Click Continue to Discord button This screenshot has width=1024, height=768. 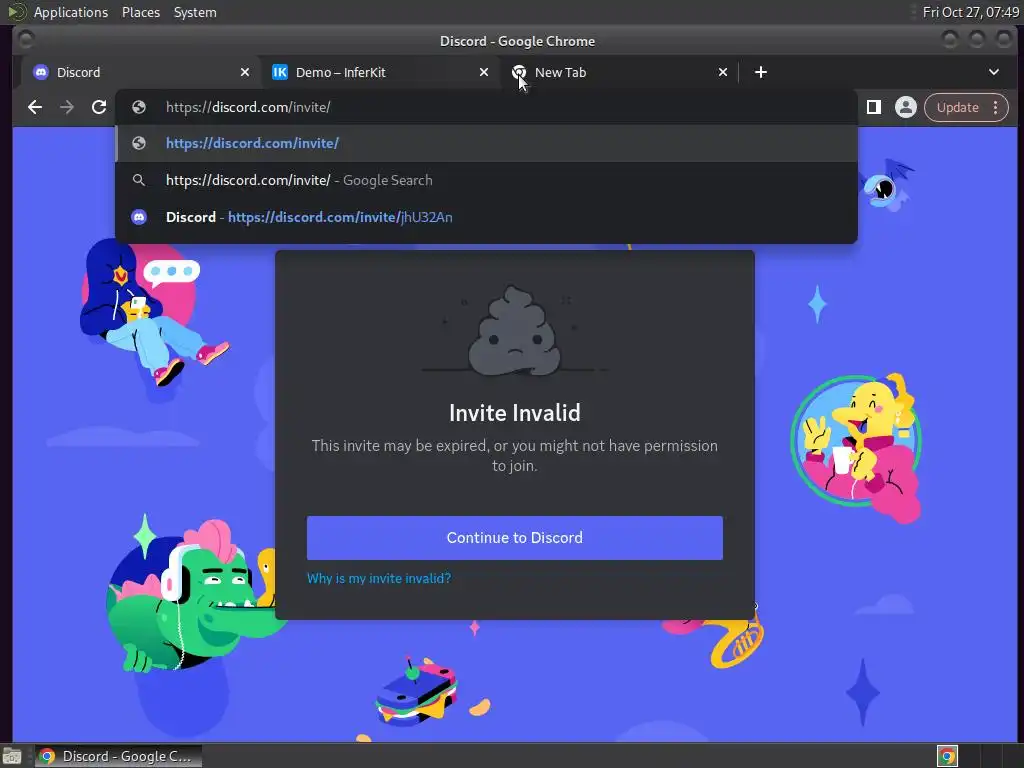pyautogui.click(x=515, y=537)
